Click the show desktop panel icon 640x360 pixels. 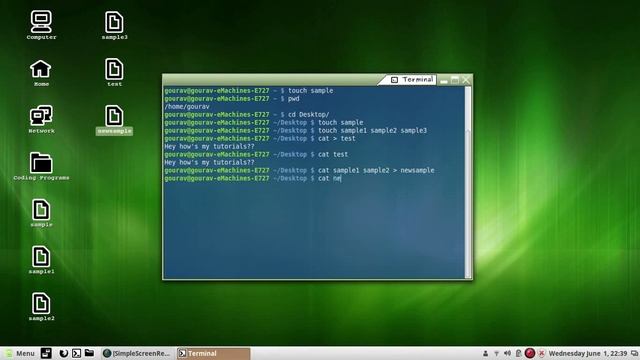(x=46, y=353)
